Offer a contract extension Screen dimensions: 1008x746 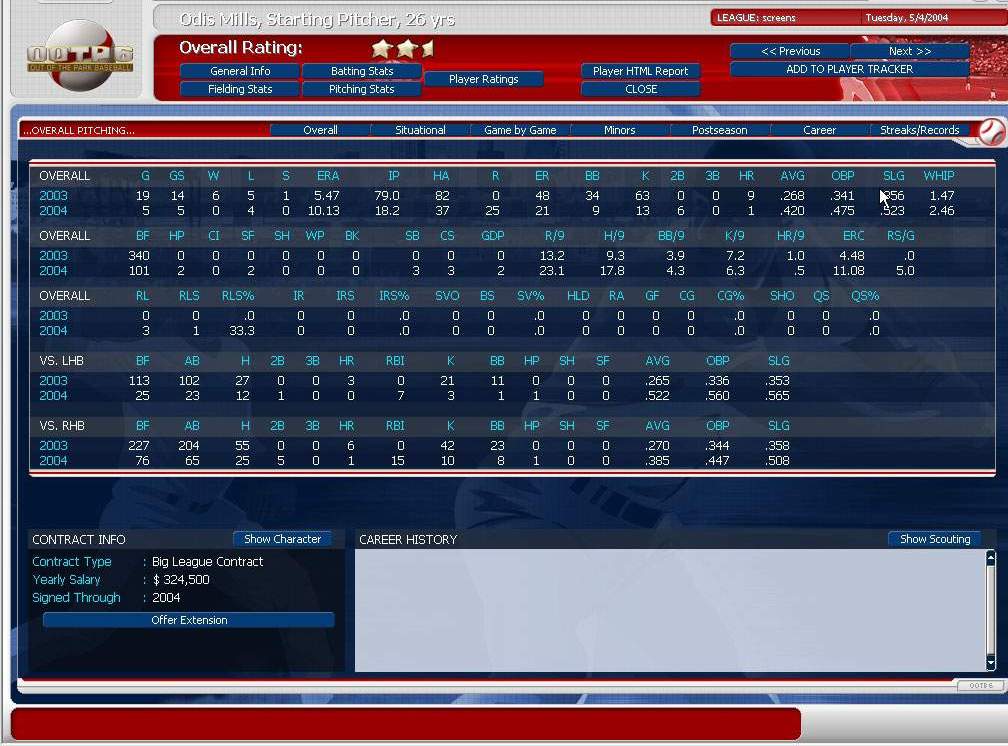[x=189, y=620]
